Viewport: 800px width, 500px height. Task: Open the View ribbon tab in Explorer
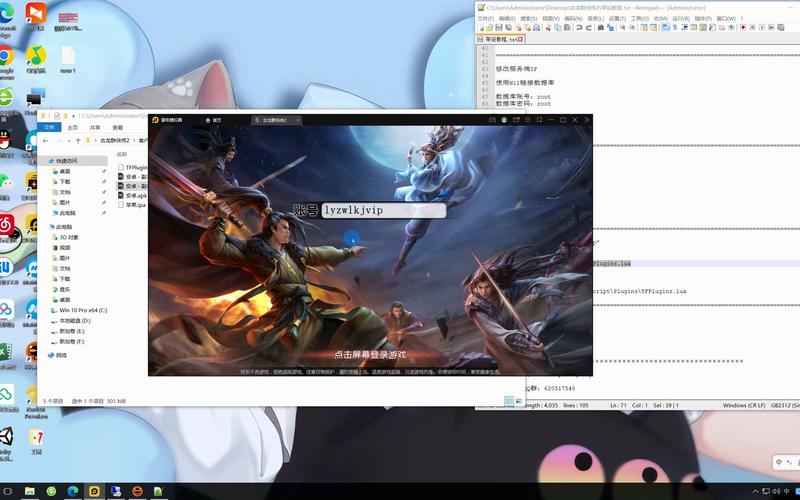point(117,128)
